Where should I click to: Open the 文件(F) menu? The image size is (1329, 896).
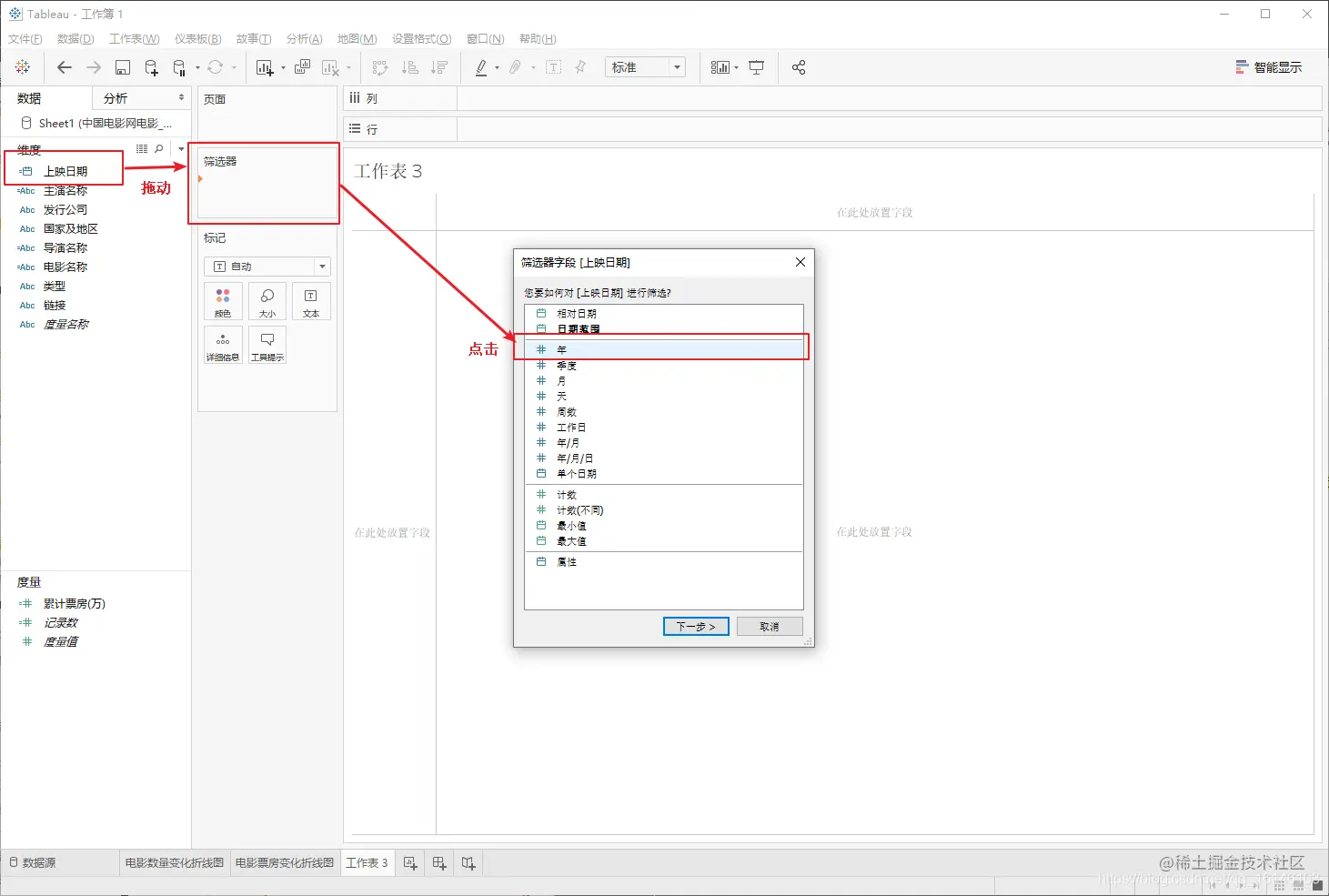pos(25,38)
